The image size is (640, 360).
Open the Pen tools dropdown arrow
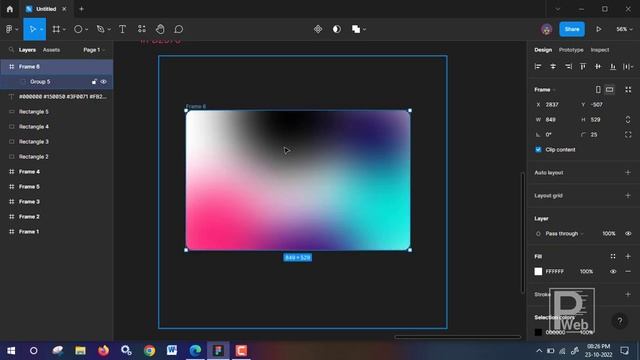[109, 29]
